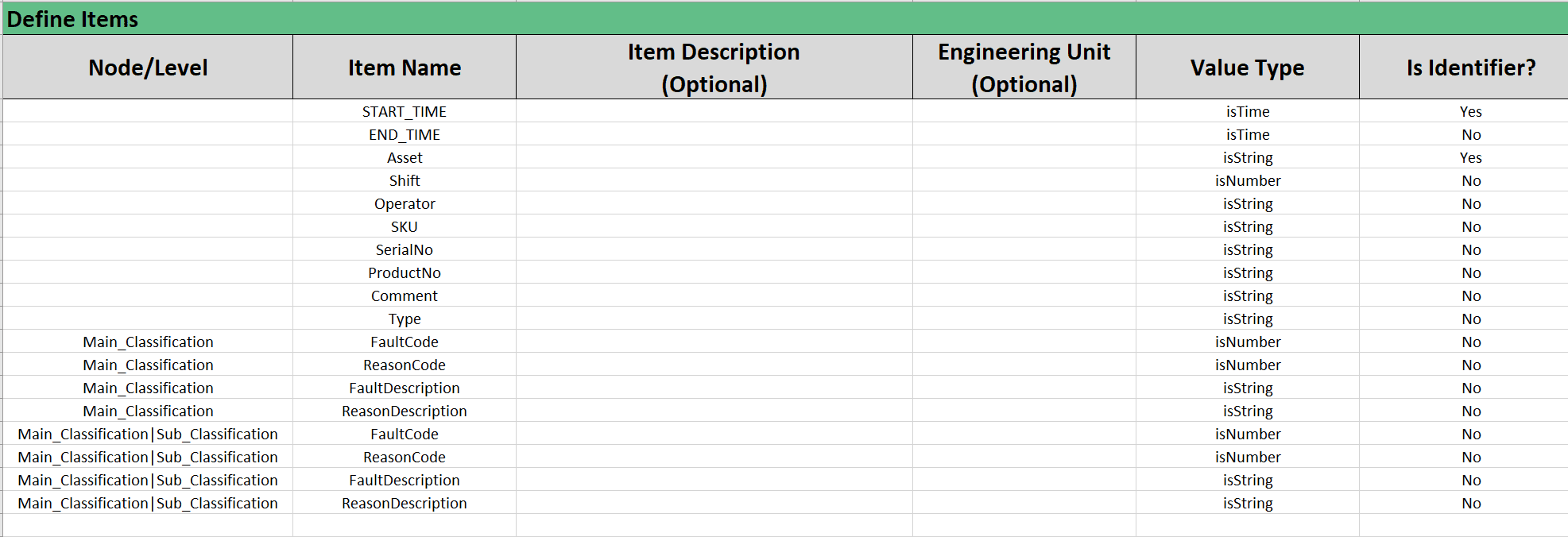Click the "Is Identifier?" column header
The height and width of the screenshot is (537, 1568).
pyautogui.click(x=1470, y=68)
